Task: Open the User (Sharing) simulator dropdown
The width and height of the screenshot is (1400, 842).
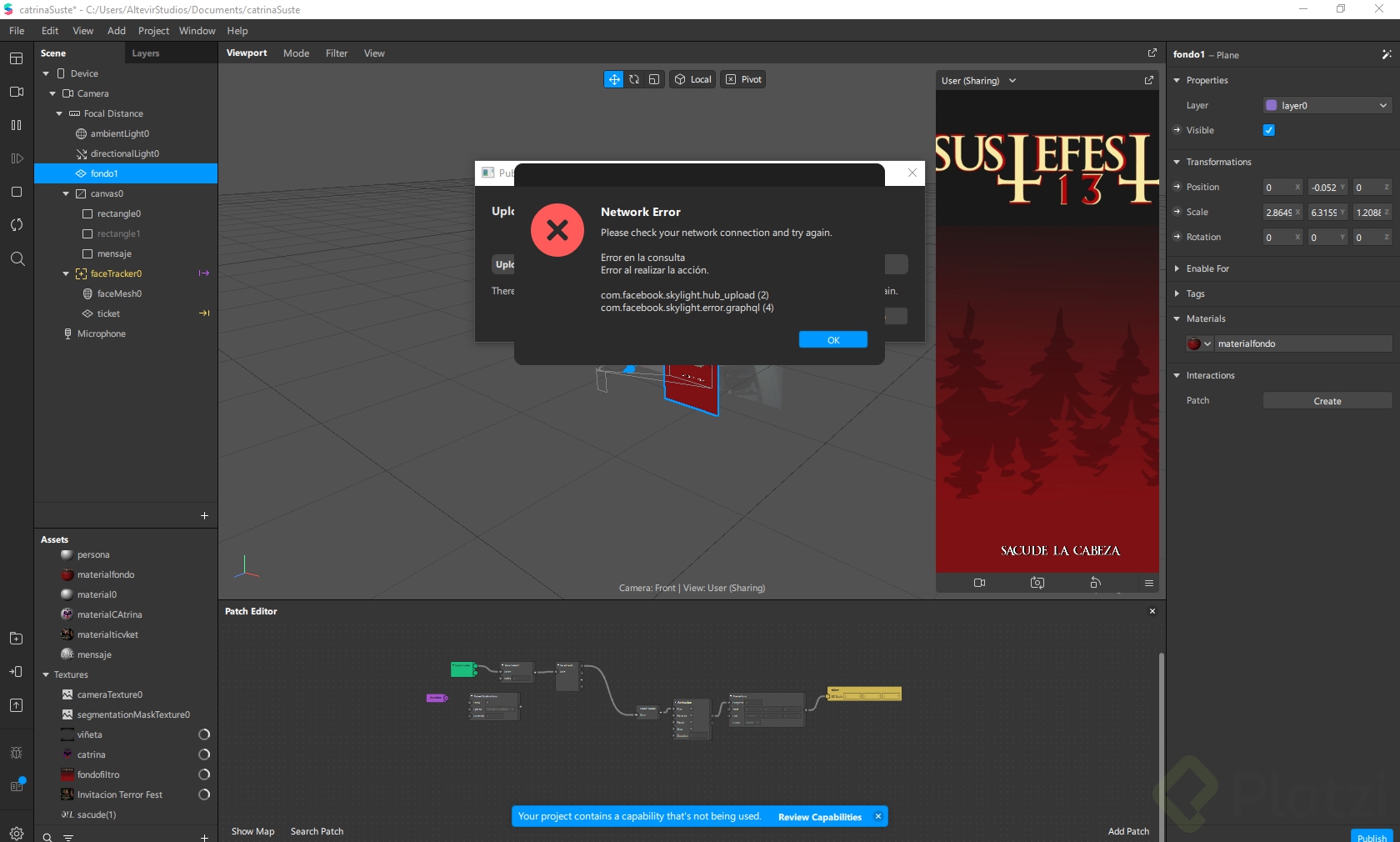Action: pyautogui.click(x=978, y=81)
